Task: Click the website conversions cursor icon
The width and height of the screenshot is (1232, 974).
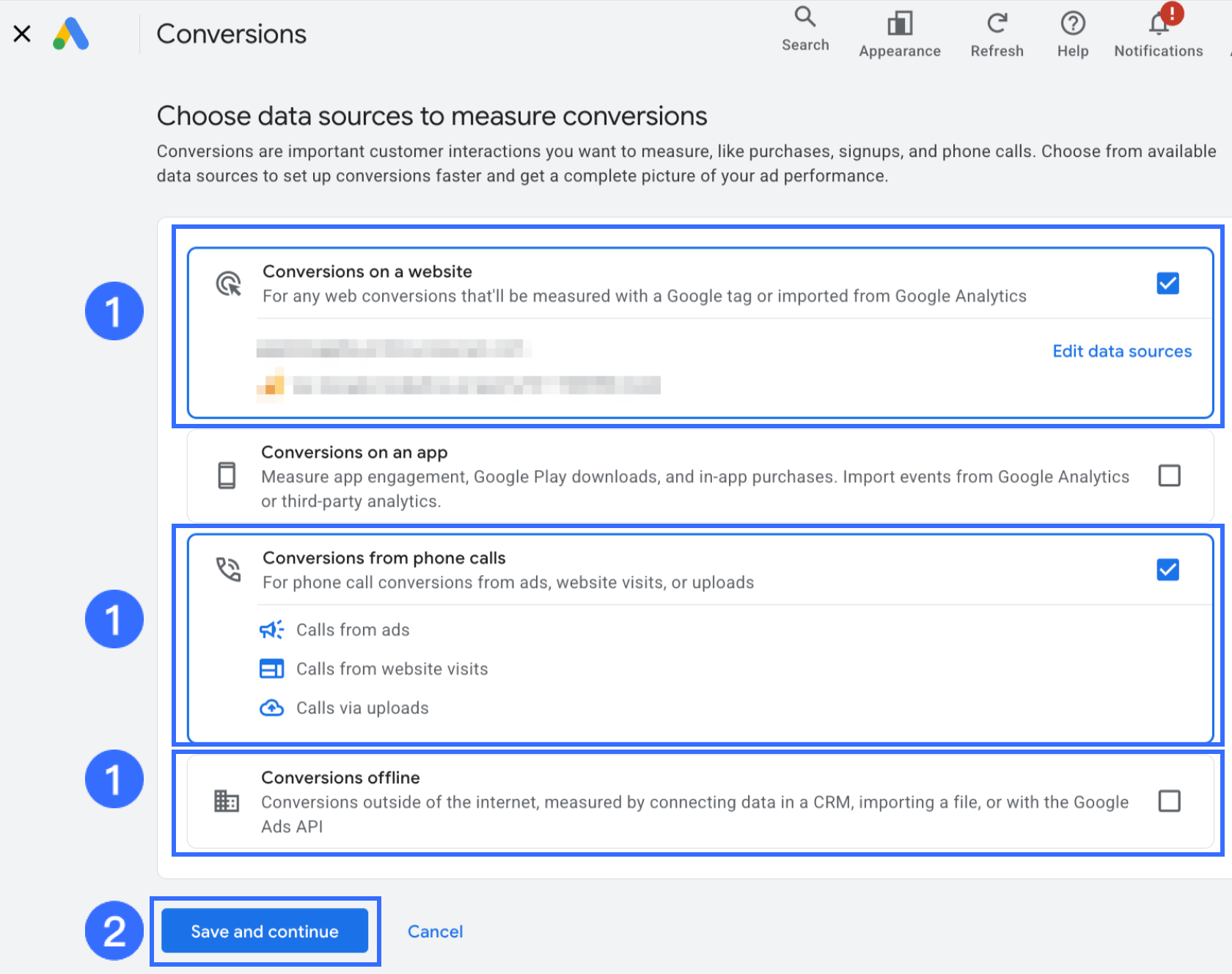Action: point(228,283)
